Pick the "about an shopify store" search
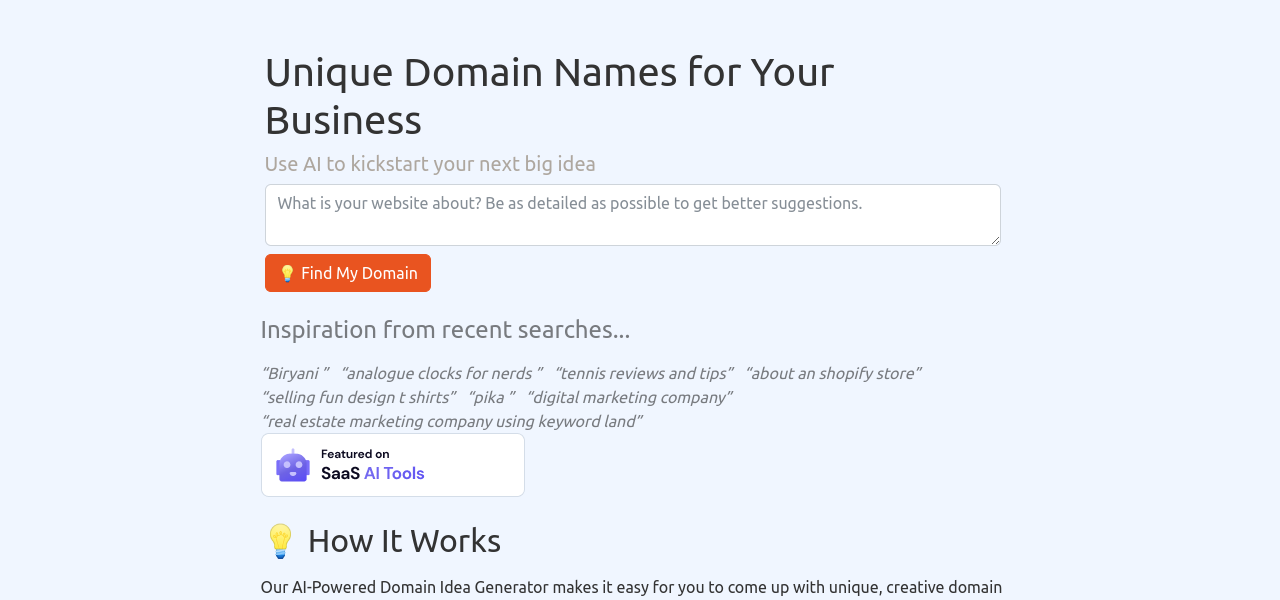Image resolution: width=1280 pixels, height=600 pixels. (x=832, y=373)
